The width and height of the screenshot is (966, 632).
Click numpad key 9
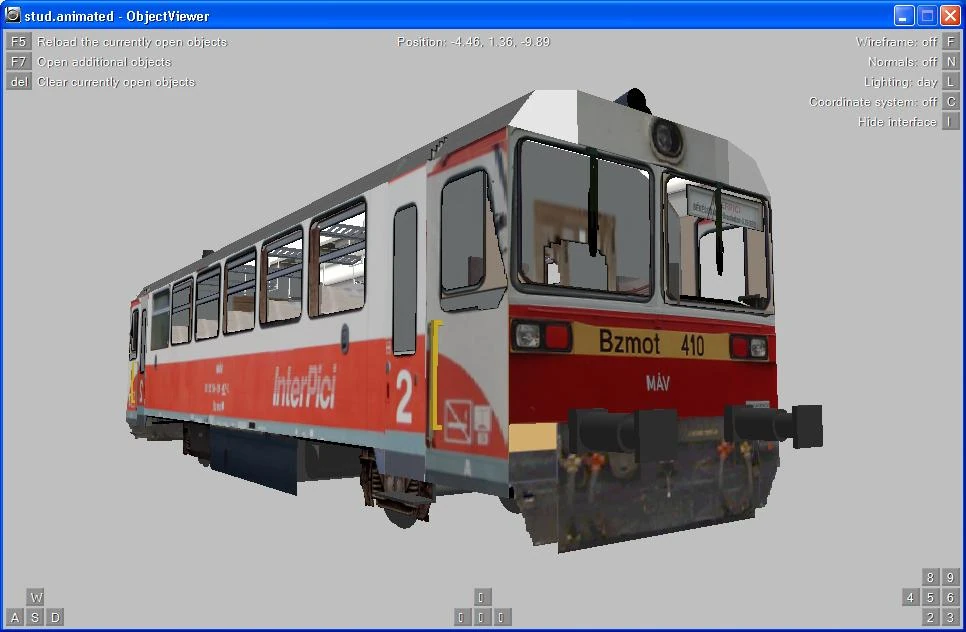tap(951, 577)
